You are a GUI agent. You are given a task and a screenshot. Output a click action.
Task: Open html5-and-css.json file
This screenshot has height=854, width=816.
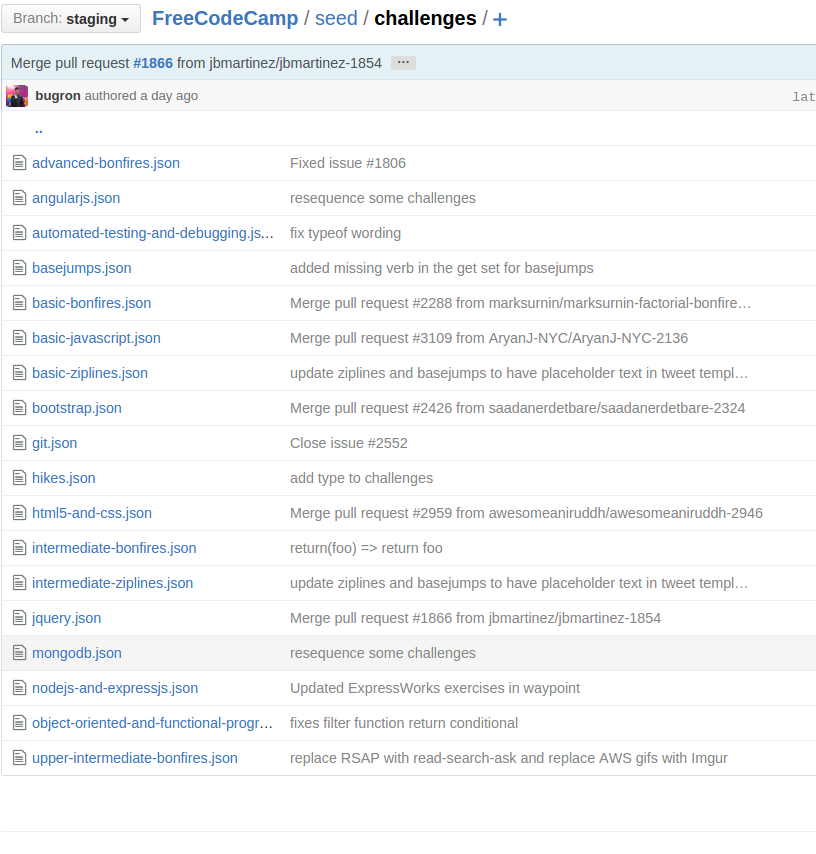(x=92, y=513)
